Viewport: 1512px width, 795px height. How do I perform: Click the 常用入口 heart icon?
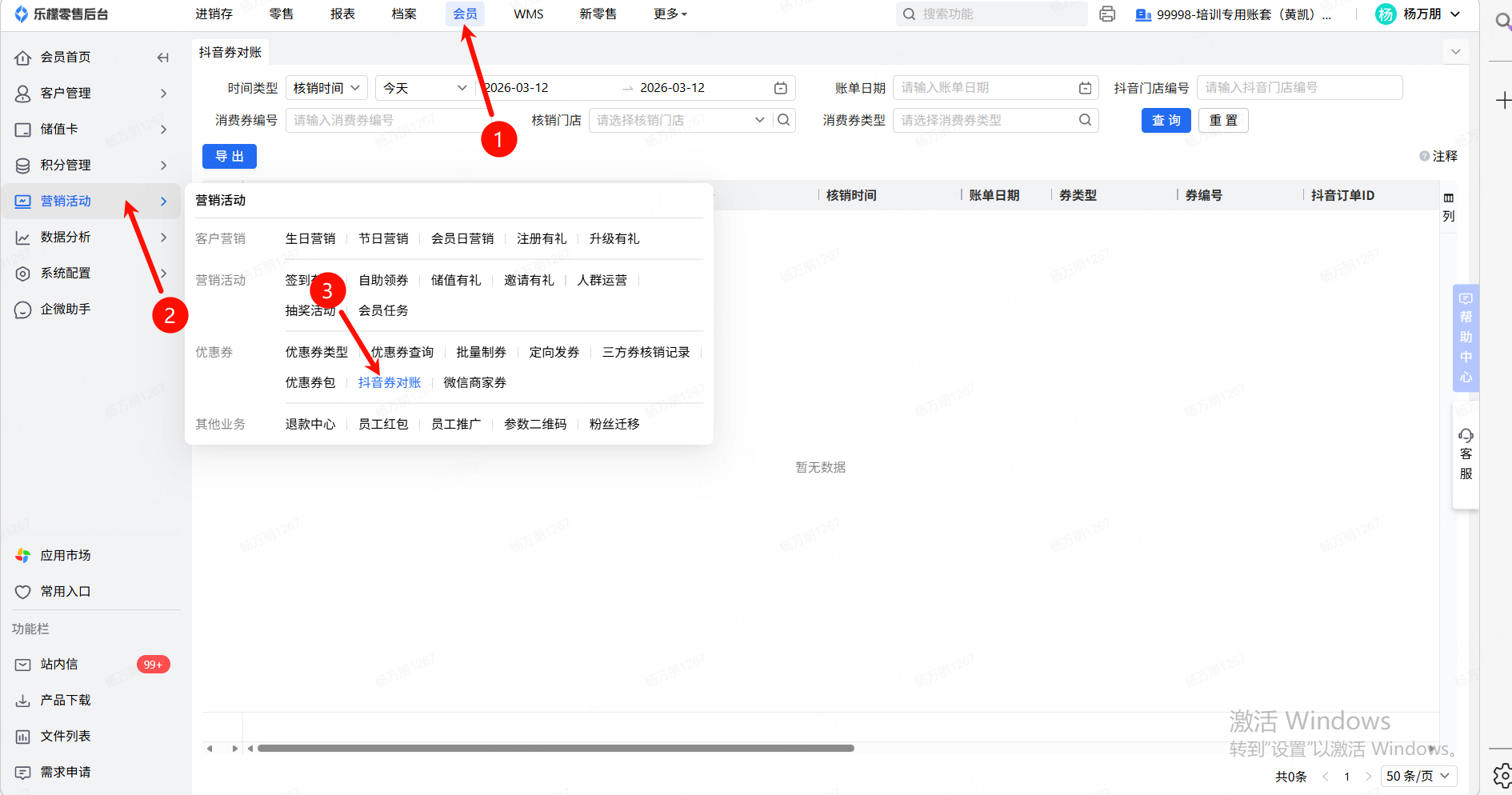coord(23,592)
